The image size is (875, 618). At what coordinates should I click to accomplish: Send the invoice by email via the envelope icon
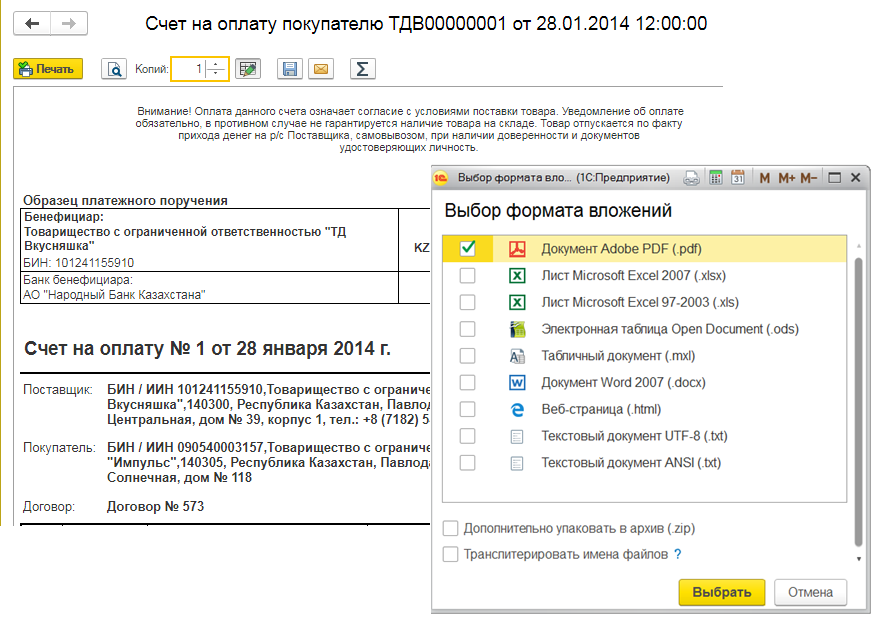coord(321,69)
